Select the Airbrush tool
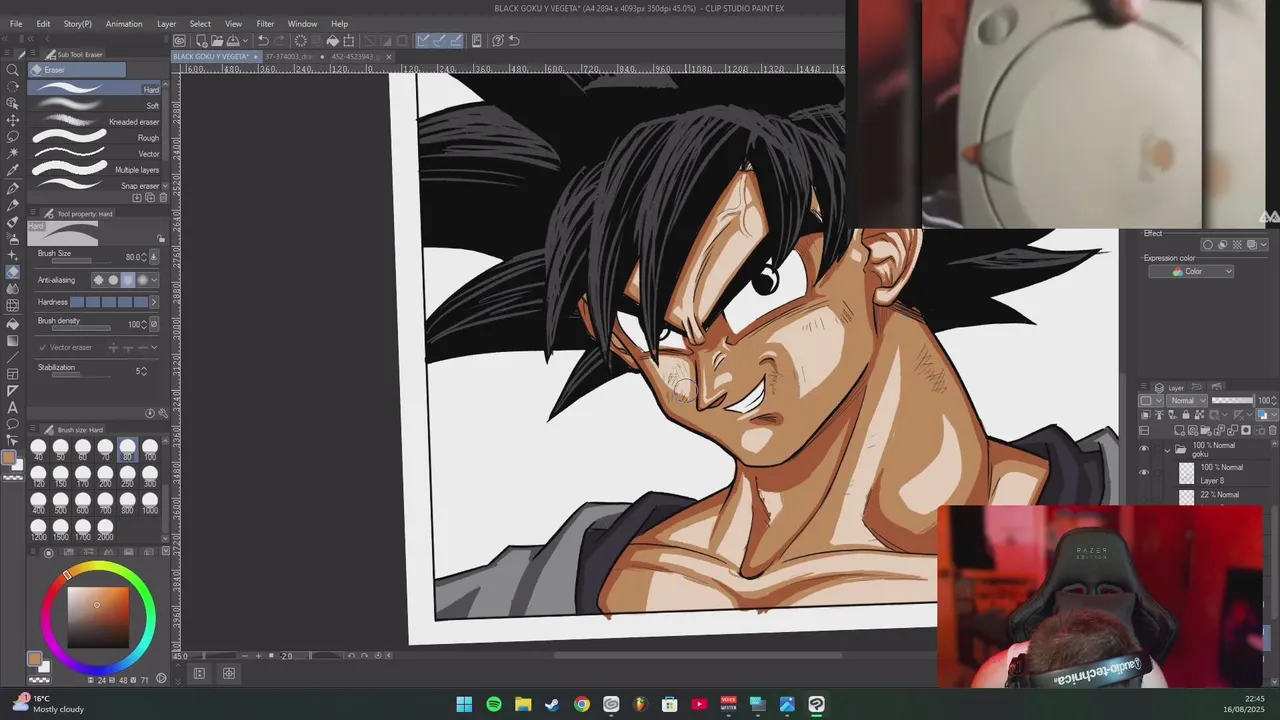 point(13,238)
